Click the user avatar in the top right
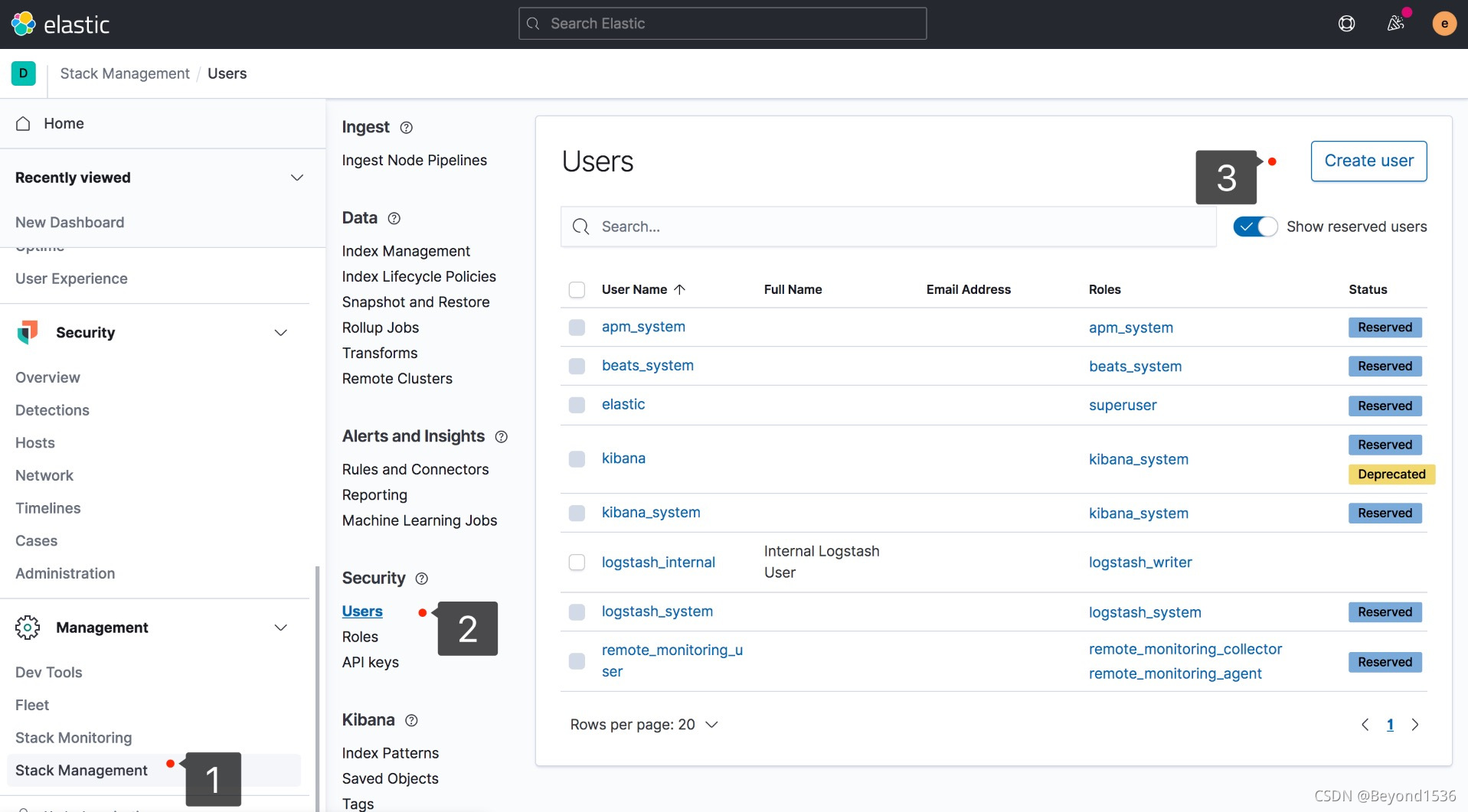Screen dimensions: 1468x812 pos(1443,24)
